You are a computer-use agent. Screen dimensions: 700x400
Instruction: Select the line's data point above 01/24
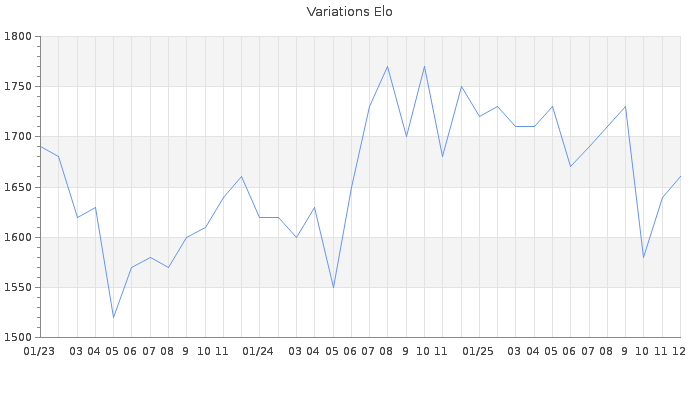(260, 217)
